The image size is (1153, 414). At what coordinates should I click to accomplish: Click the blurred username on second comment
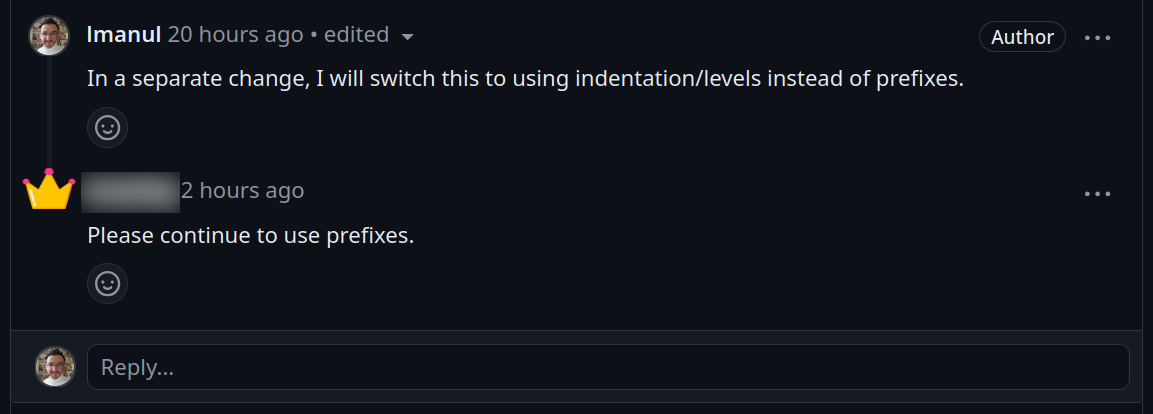tap(131, 192)
